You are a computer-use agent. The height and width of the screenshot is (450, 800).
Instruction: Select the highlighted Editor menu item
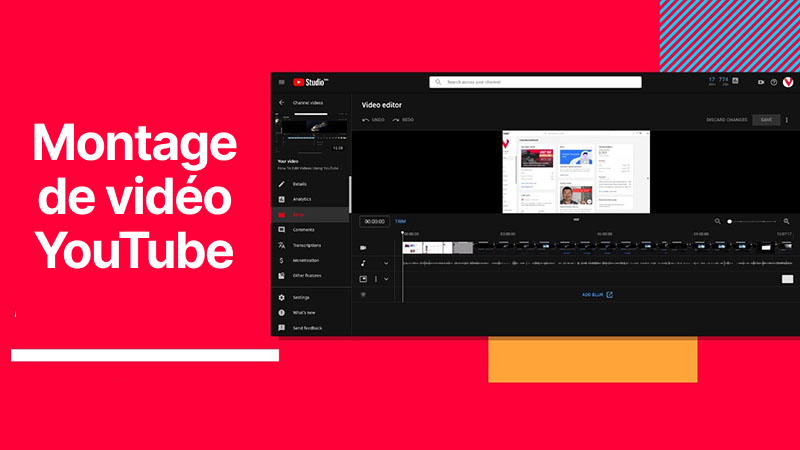(x=311, y=215)
